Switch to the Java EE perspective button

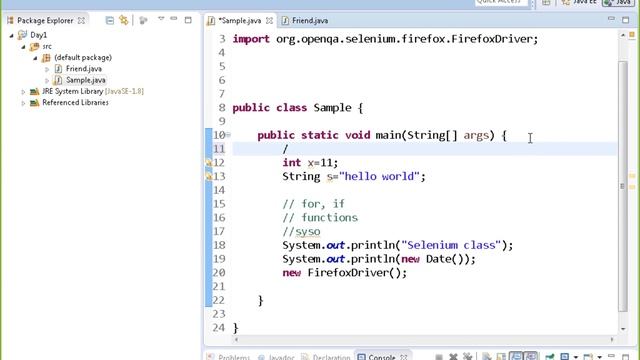(x=579, y=2)
